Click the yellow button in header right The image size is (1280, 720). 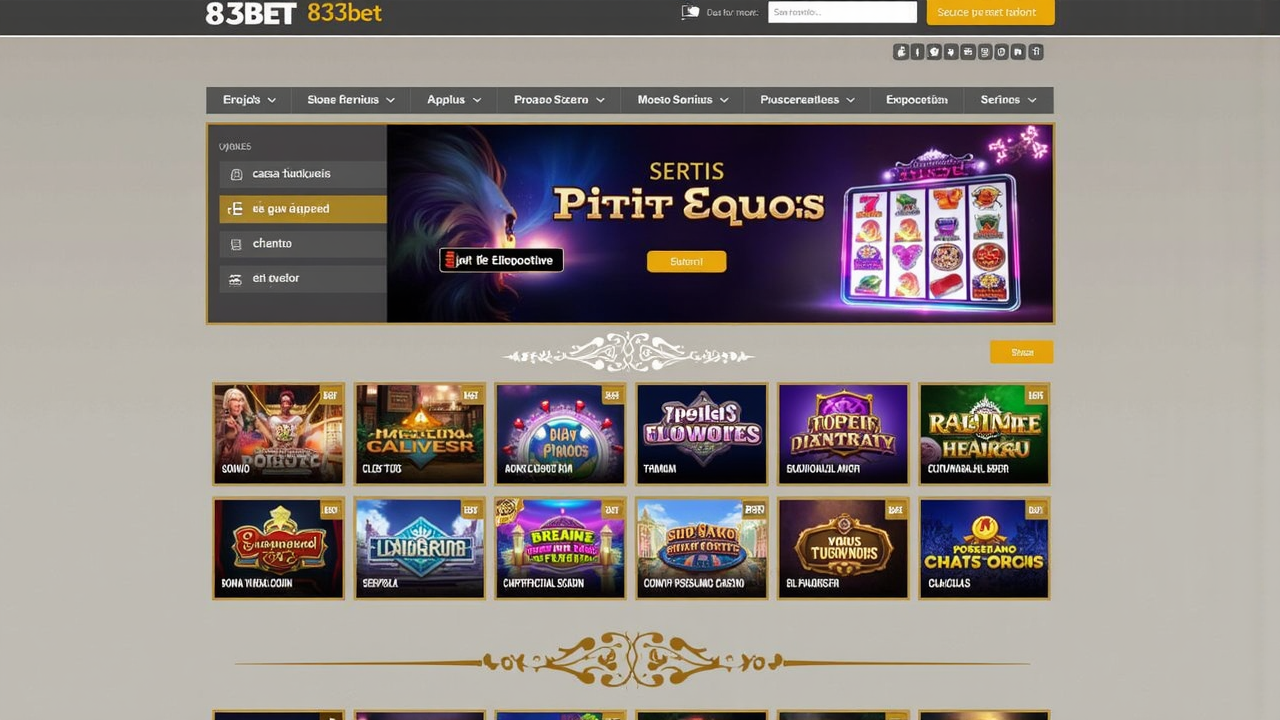(990, 12)
